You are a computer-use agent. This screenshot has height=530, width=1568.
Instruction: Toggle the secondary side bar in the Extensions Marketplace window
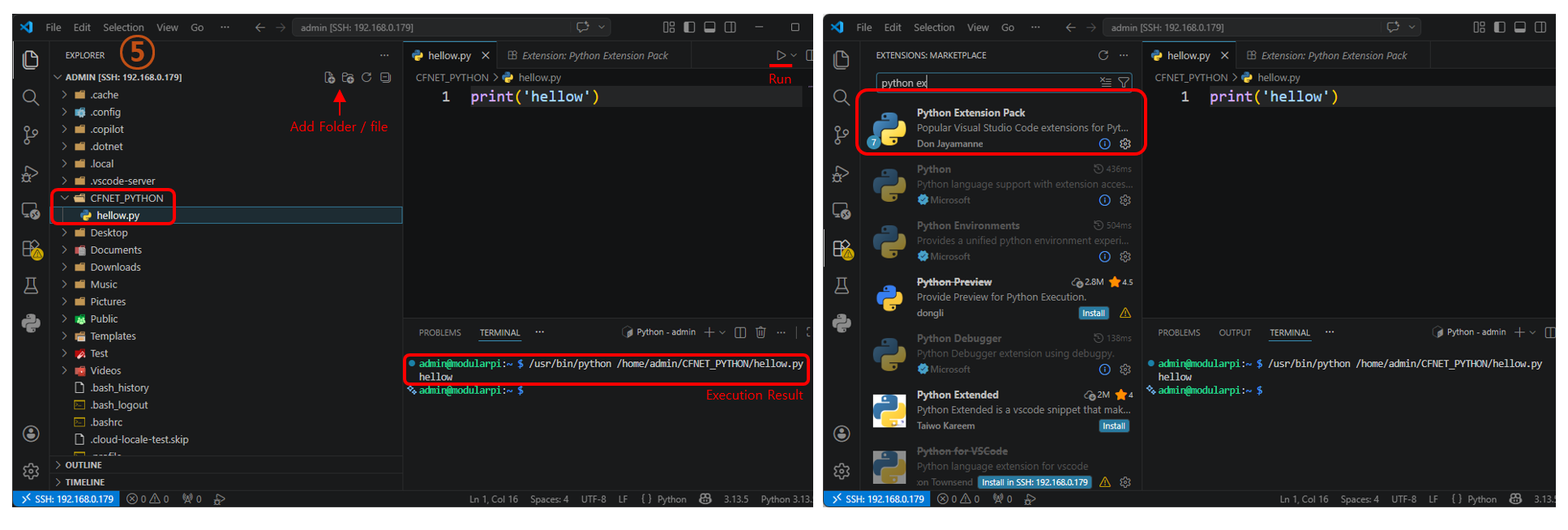coord(1540,28)
